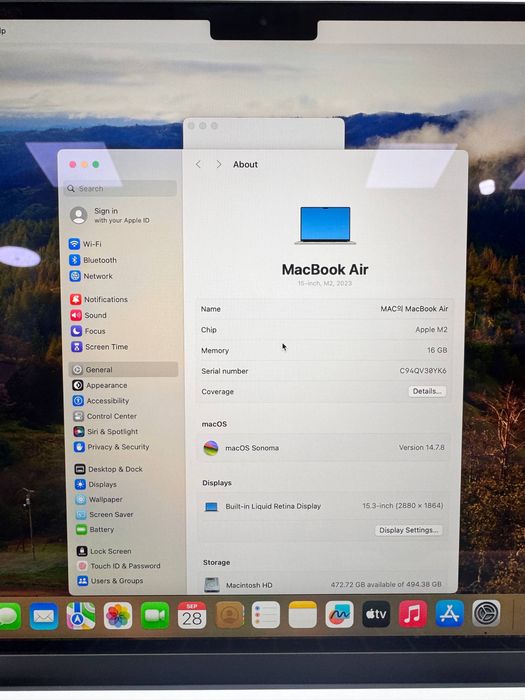This screenshot has width=525, height=700.
Task: Select General in the sidebar
Action: [124, 369]
